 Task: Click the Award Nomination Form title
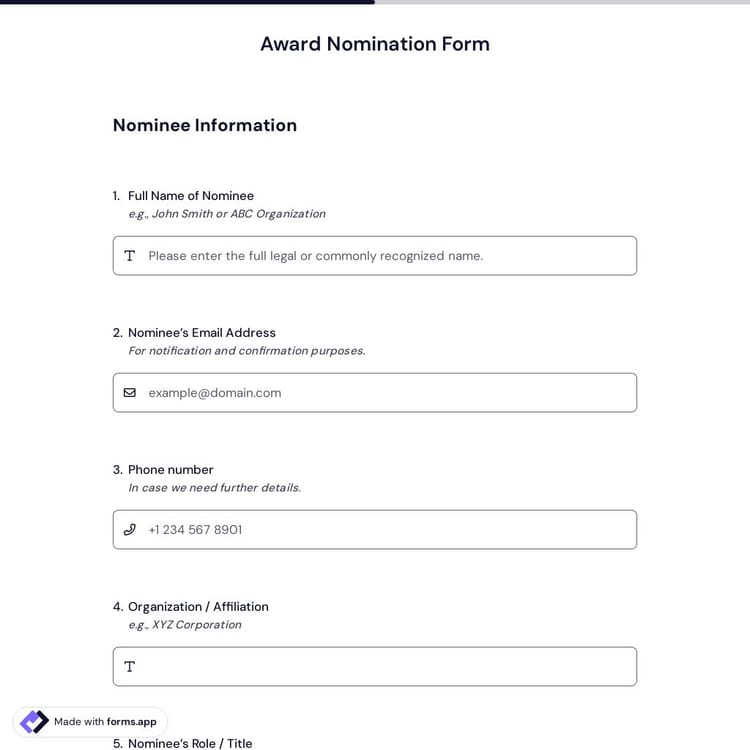coord(375,44)
